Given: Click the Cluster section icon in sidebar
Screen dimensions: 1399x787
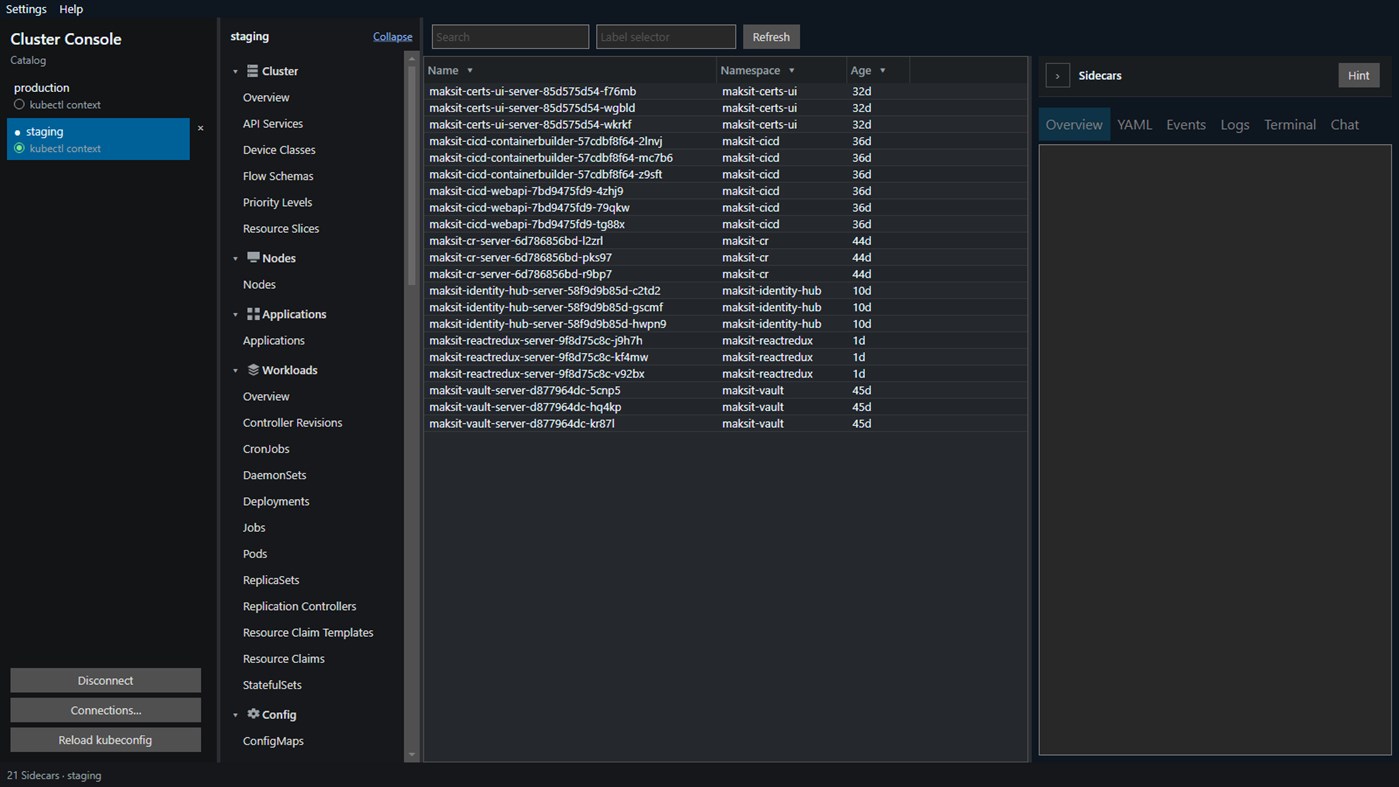Looking at the screenshot, I should (253, 71).
